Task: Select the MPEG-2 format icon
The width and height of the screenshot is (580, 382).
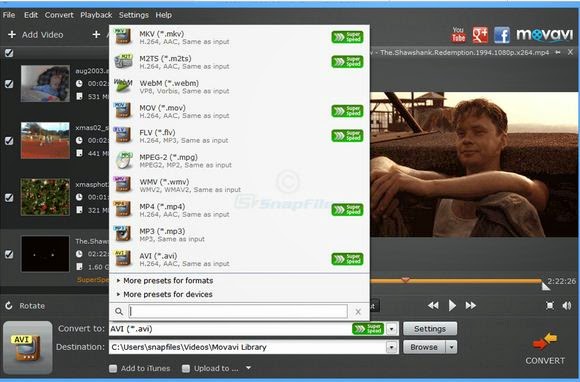Action: (x=124, y=160)
